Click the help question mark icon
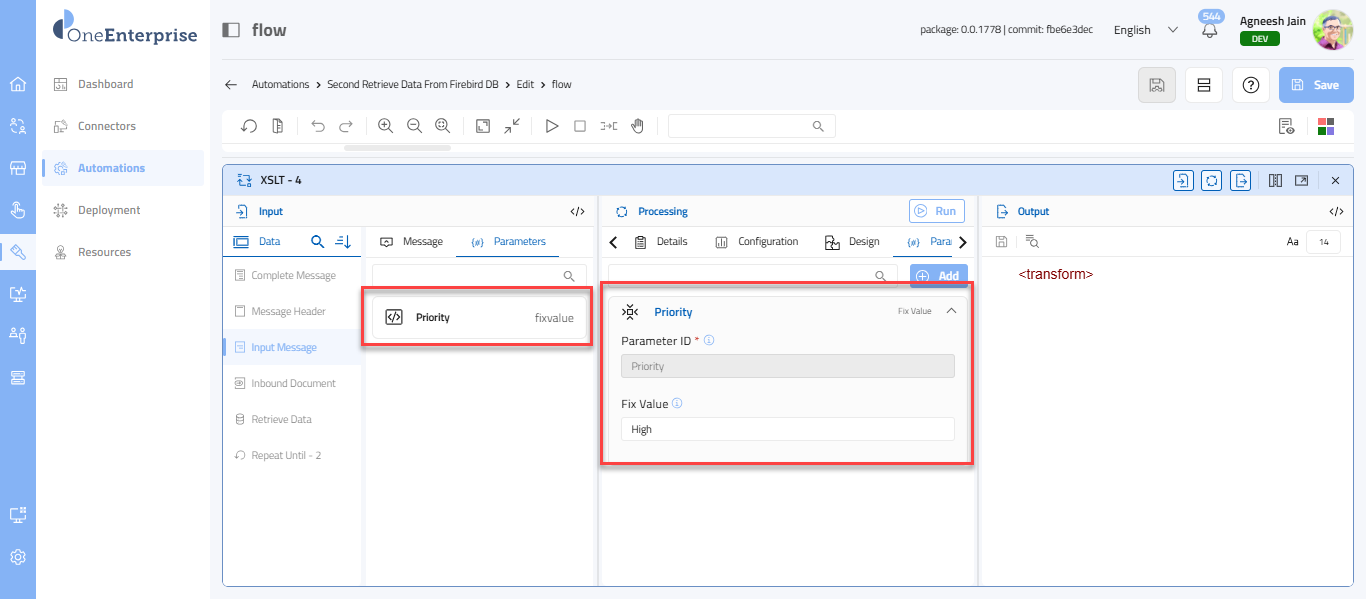 point(1250,85)
